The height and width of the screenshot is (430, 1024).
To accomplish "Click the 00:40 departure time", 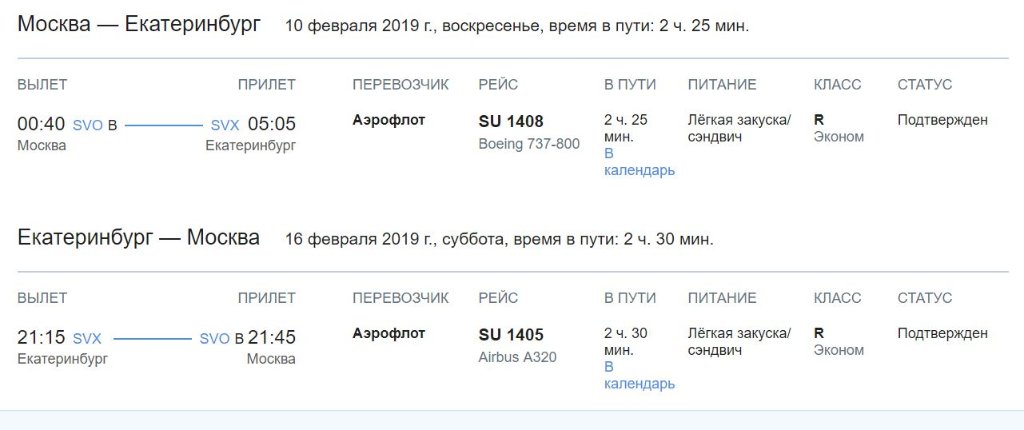I will 41,124.
